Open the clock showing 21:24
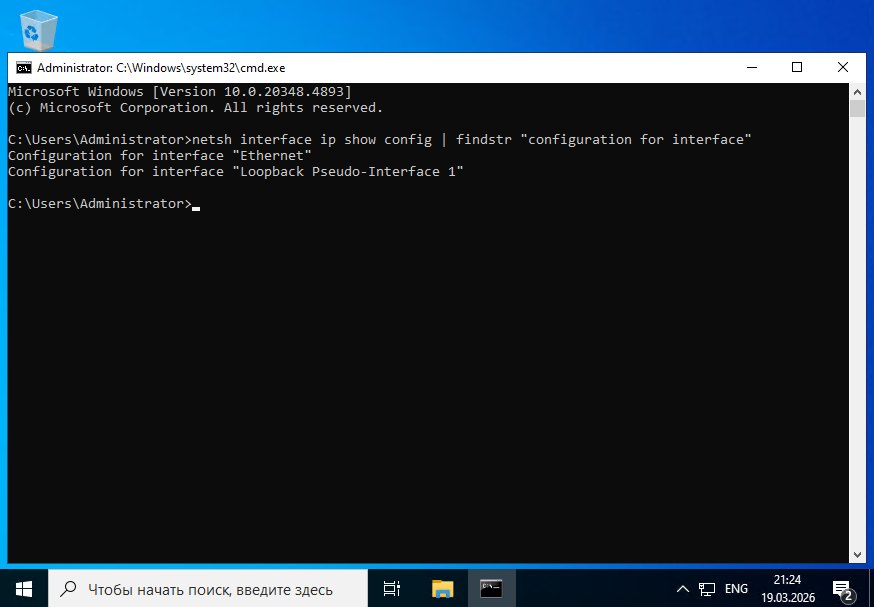This screenshot has width=874, height=607. click(x=786, y=588)
